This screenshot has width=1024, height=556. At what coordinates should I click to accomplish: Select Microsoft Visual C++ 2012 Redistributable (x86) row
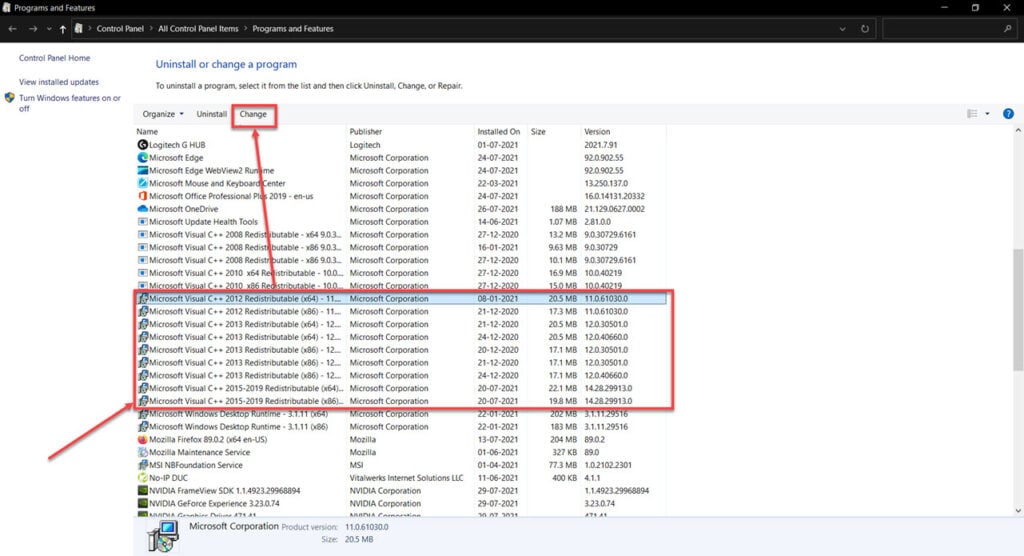tap(401, 312)
